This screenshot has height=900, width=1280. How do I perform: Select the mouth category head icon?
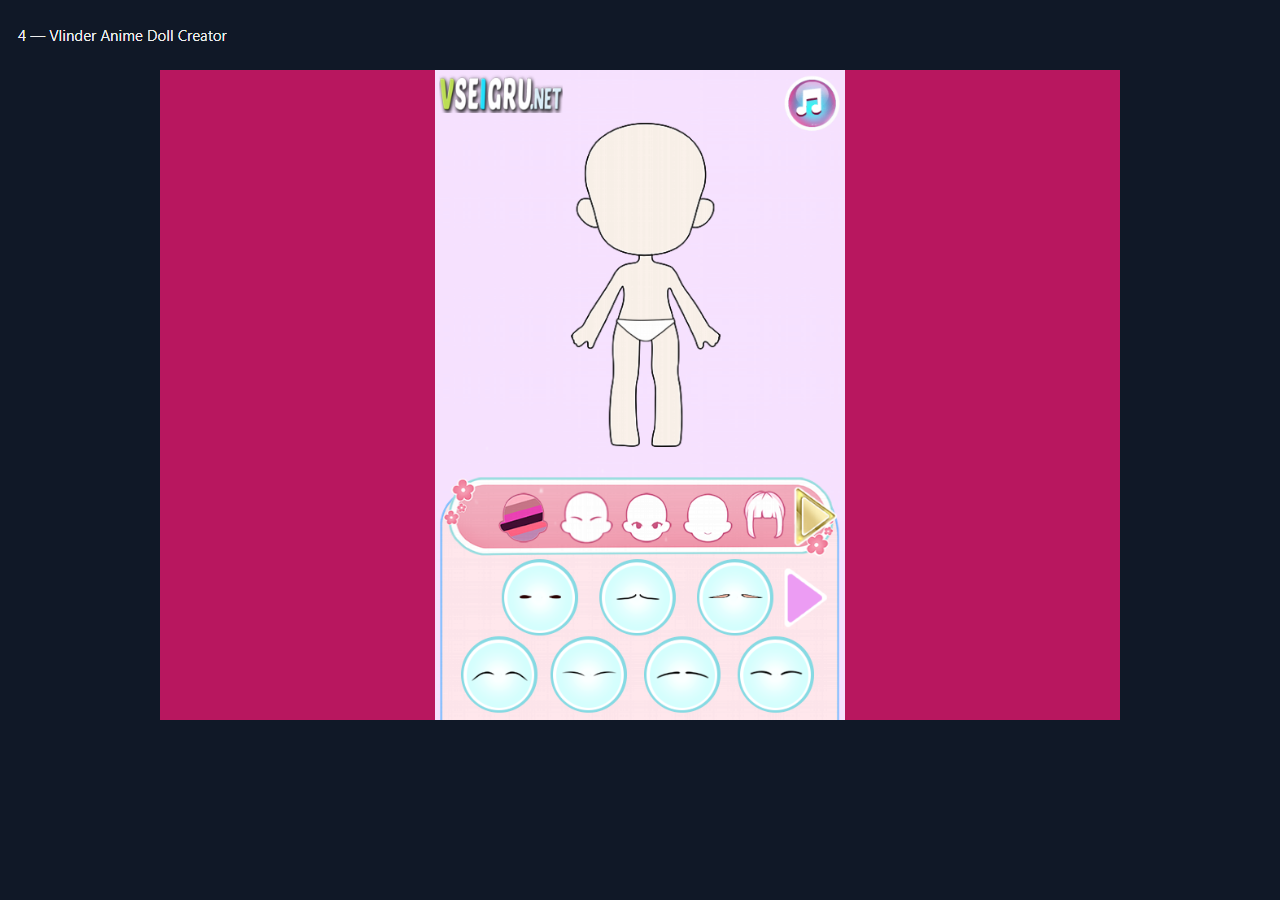pos(708,518)
